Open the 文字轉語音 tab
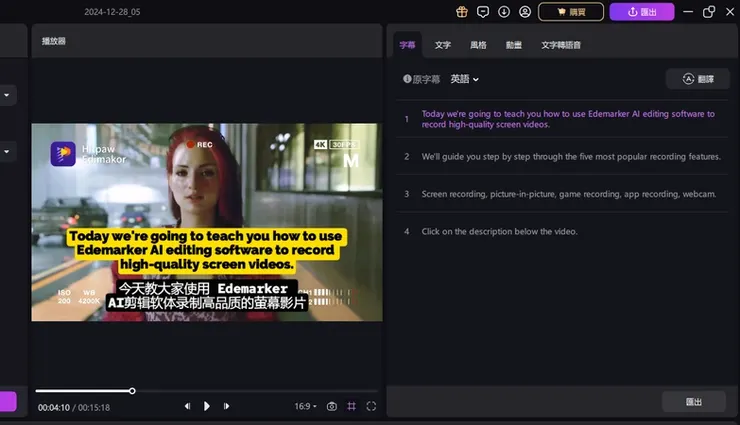 click(561, 45)
